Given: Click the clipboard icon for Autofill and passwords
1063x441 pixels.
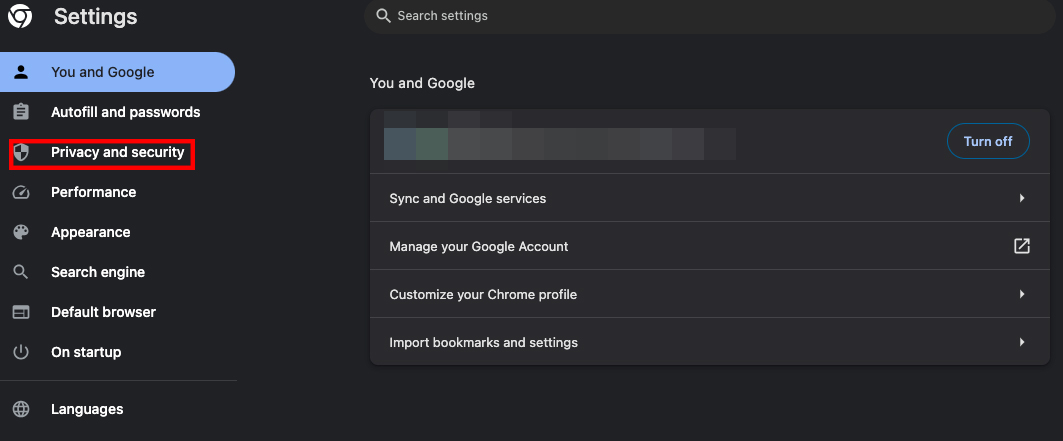Looking at the screenshot, I should (21, 112).
